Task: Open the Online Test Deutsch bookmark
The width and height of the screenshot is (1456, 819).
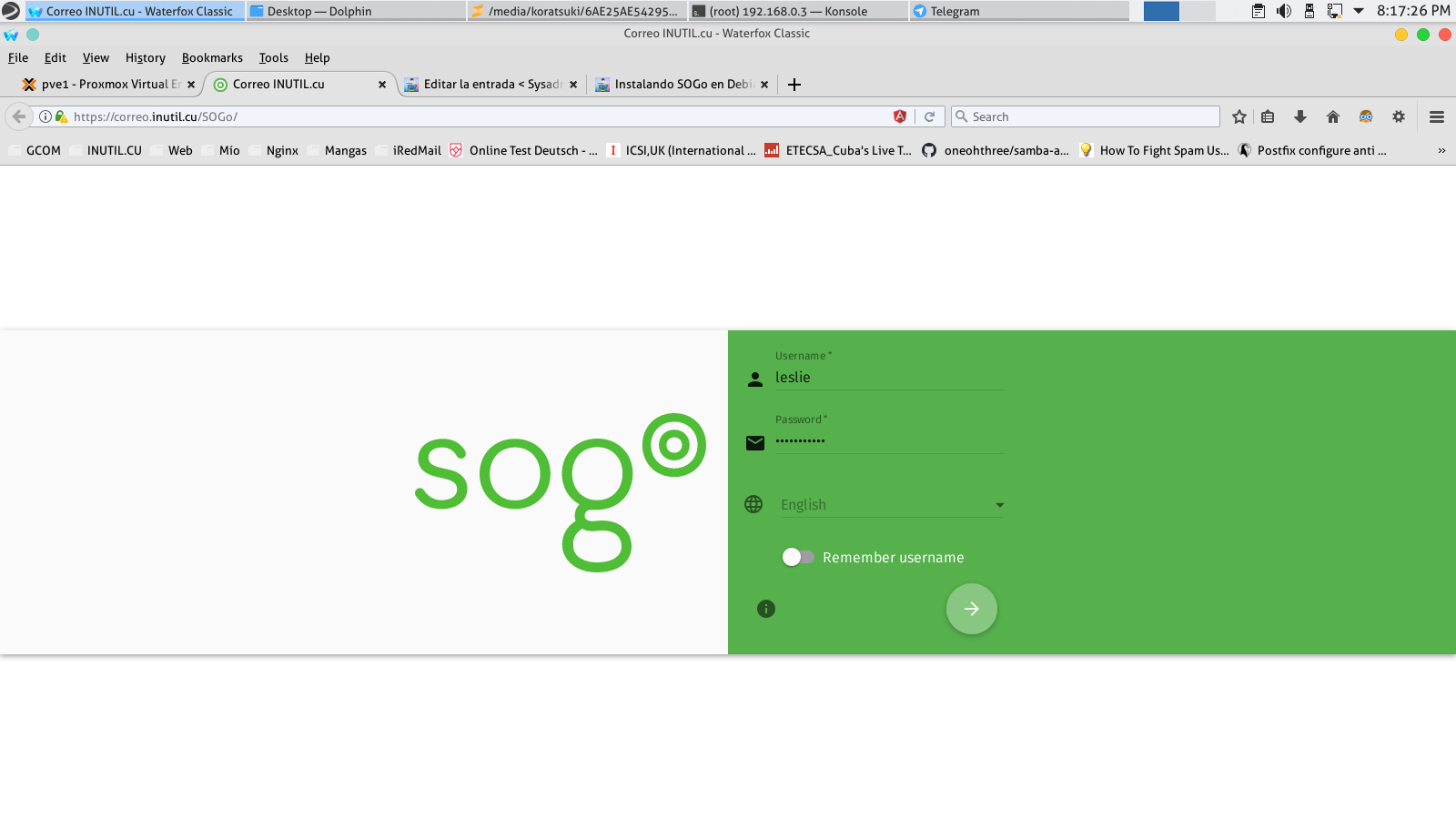Action: click(523, 151)
